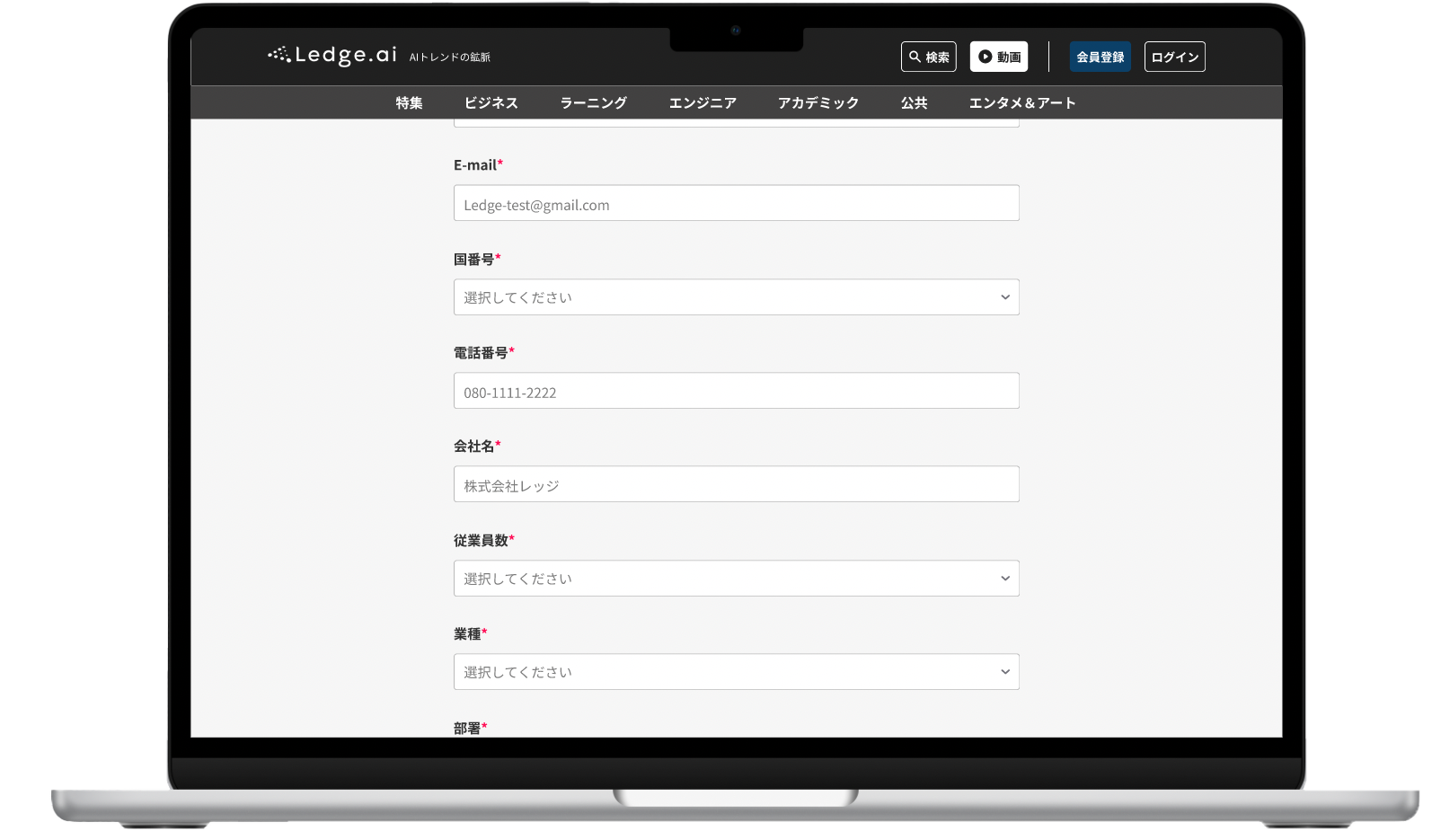1441x840 pixels.
Task: Open the 特集 menu item
Action: tap(409, 103)
